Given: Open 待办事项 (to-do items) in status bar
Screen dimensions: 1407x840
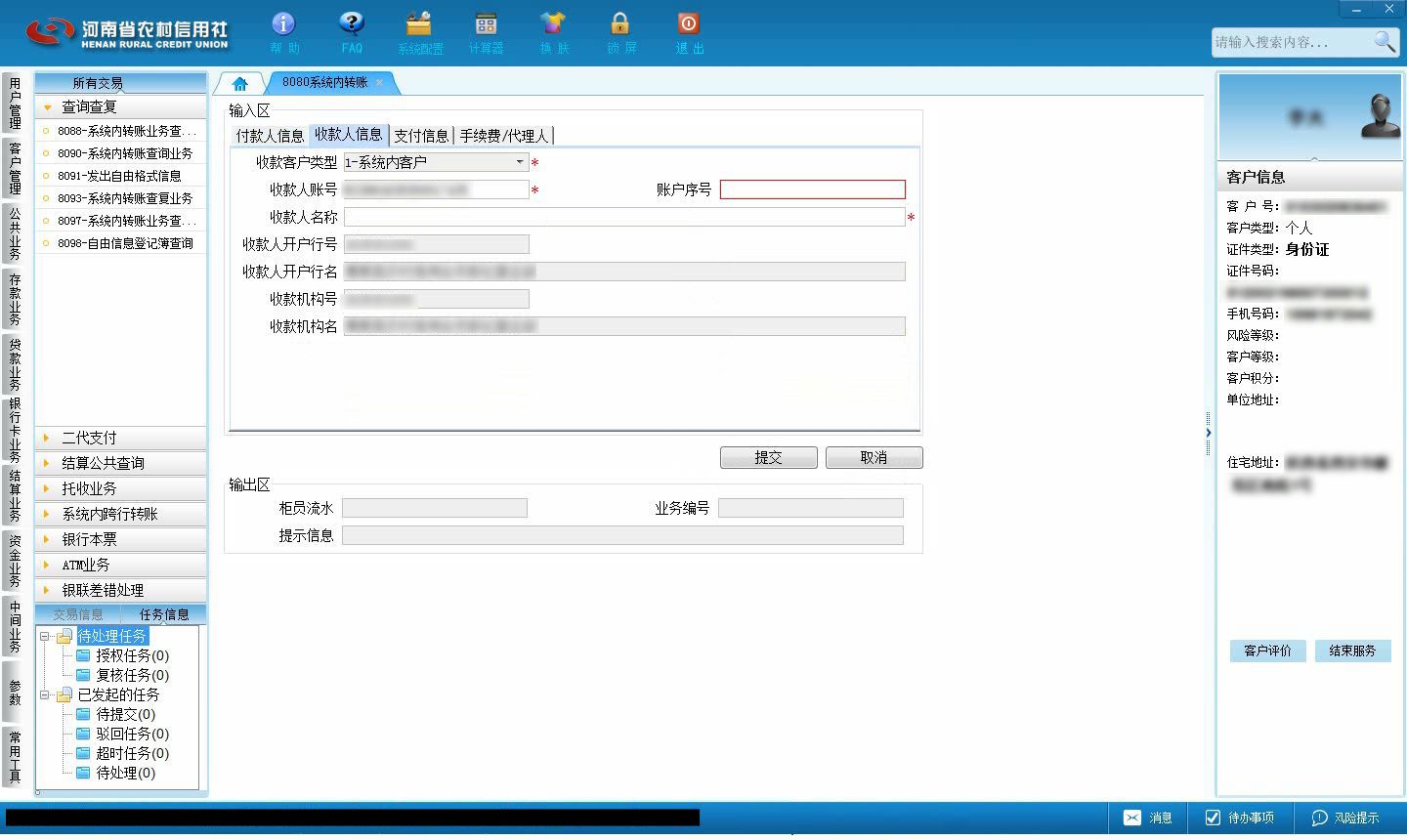Looking at the screenshot, I should tap(1240, 818).
